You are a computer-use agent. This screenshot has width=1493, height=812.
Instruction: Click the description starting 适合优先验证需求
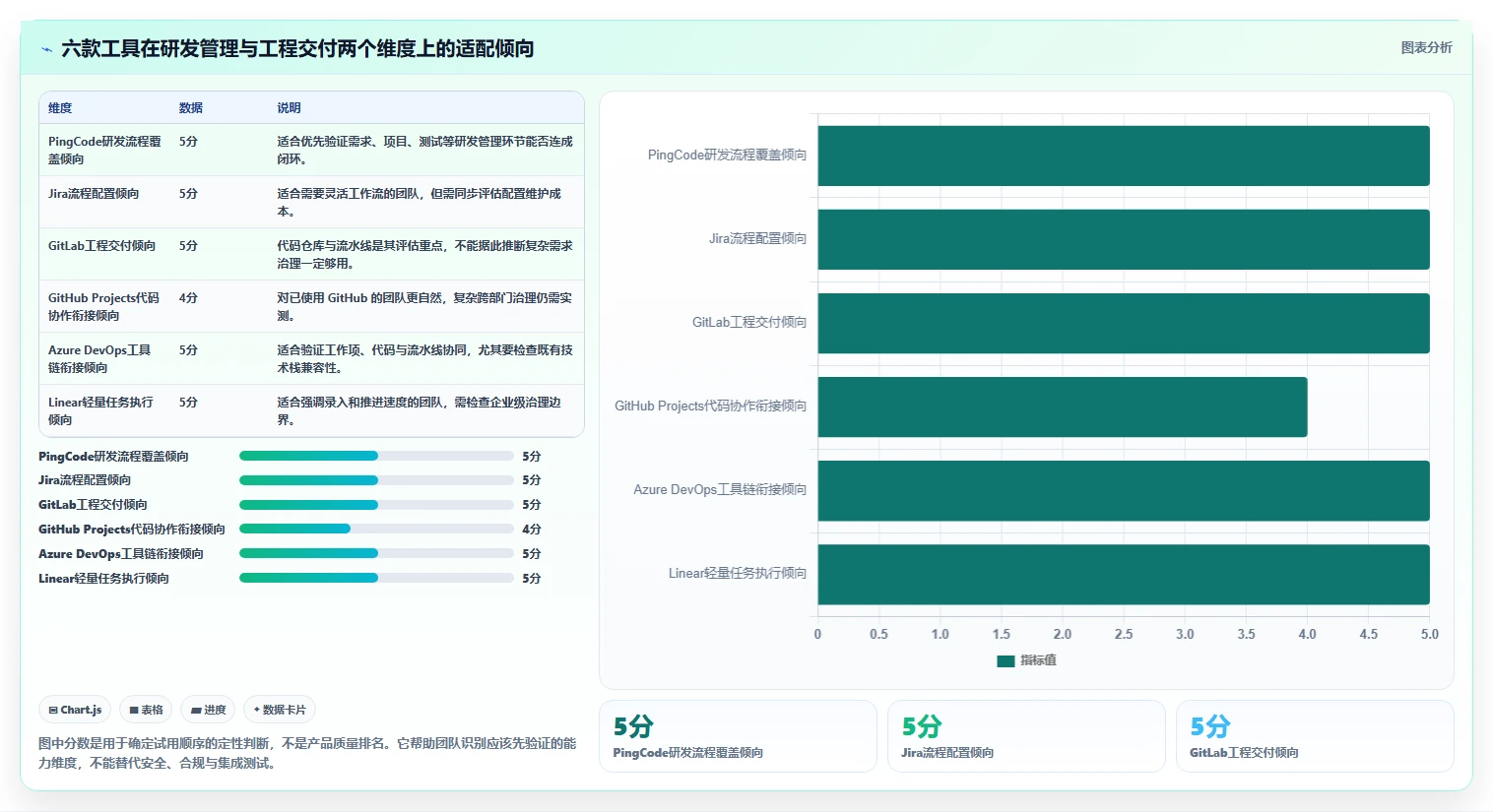pos(424,150)
